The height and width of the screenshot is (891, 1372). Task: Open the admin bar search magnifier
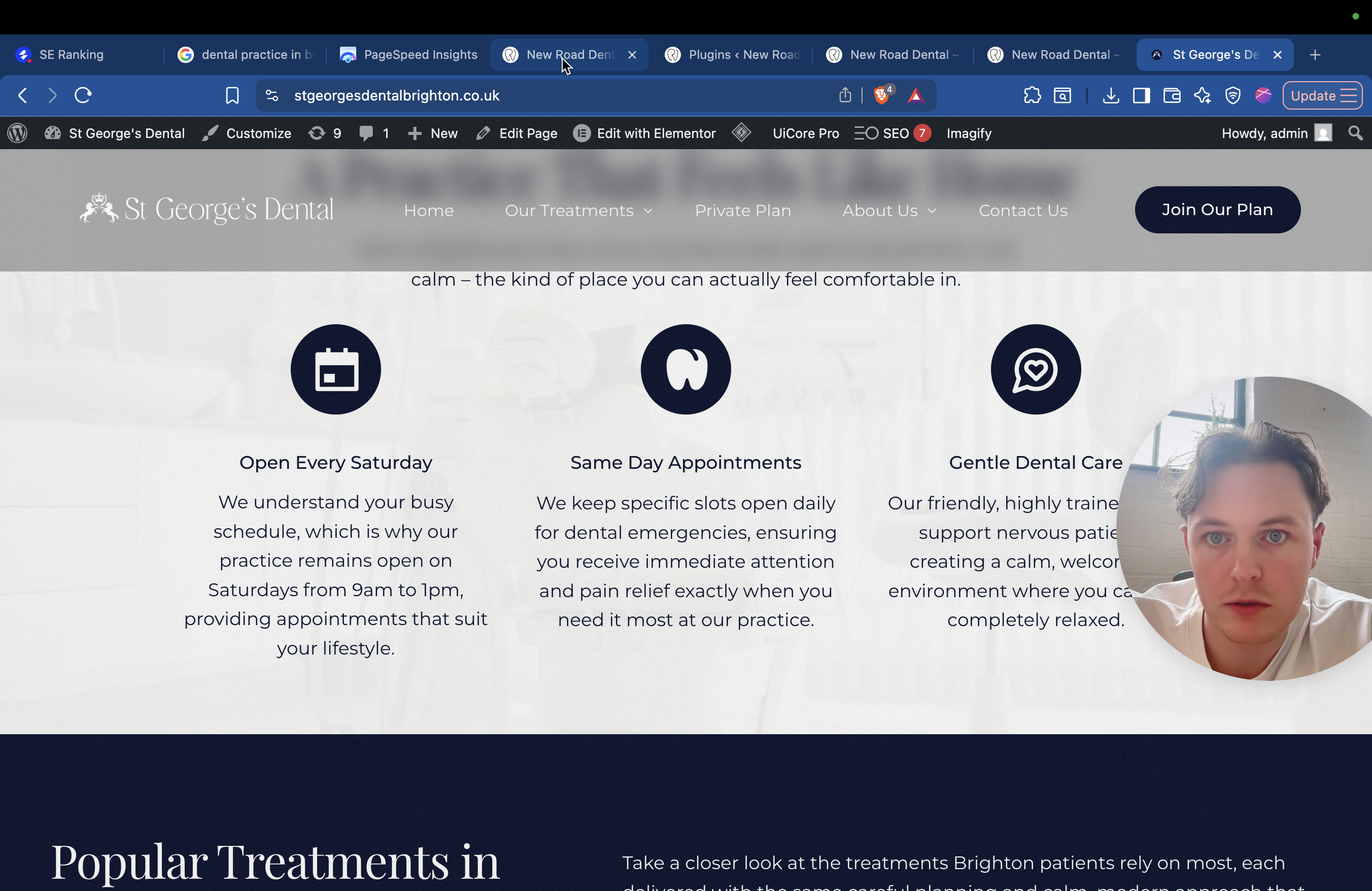click(1355, 133)
